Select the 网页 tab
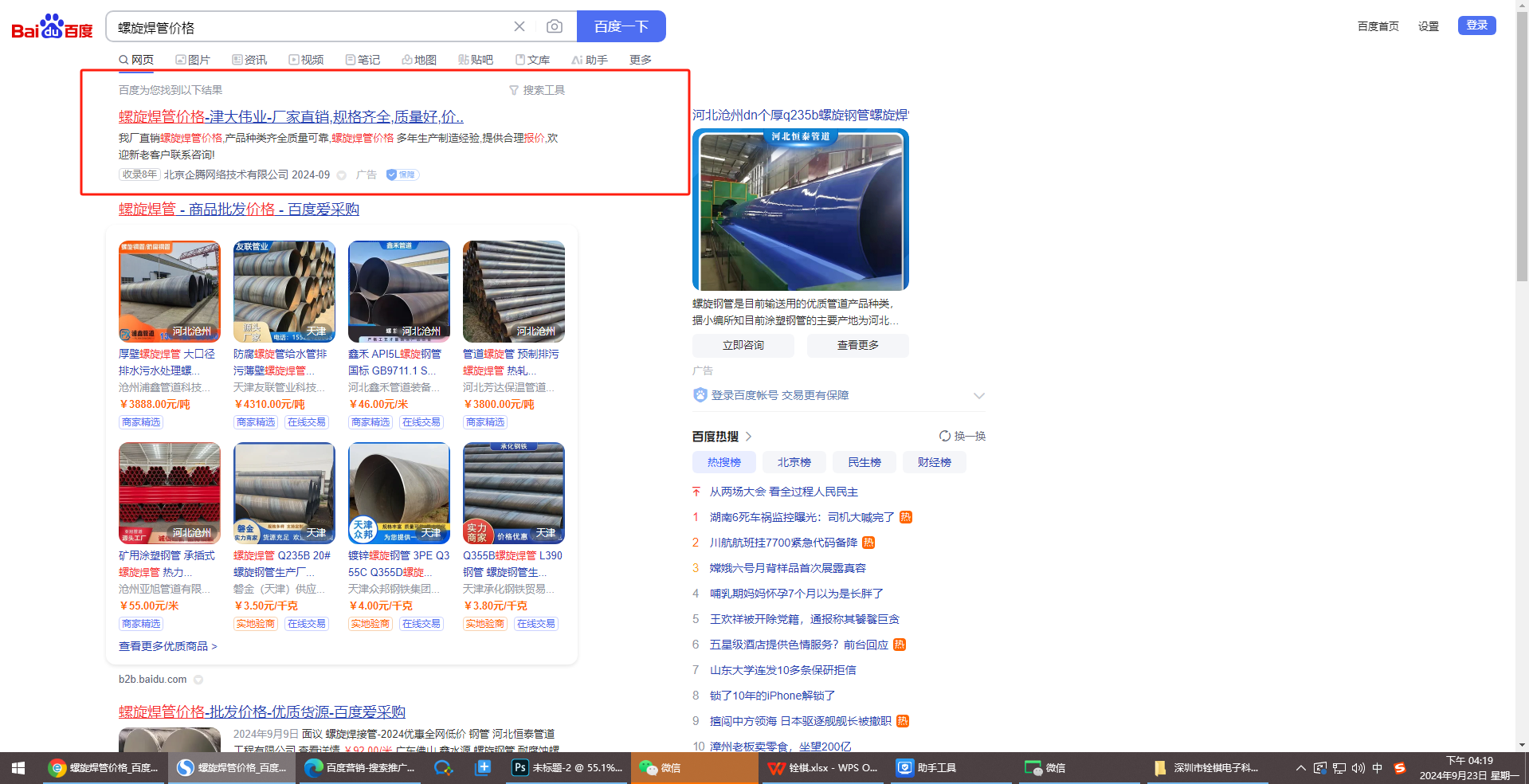Viewport: 1529px width, 784px height. [136, 60]
